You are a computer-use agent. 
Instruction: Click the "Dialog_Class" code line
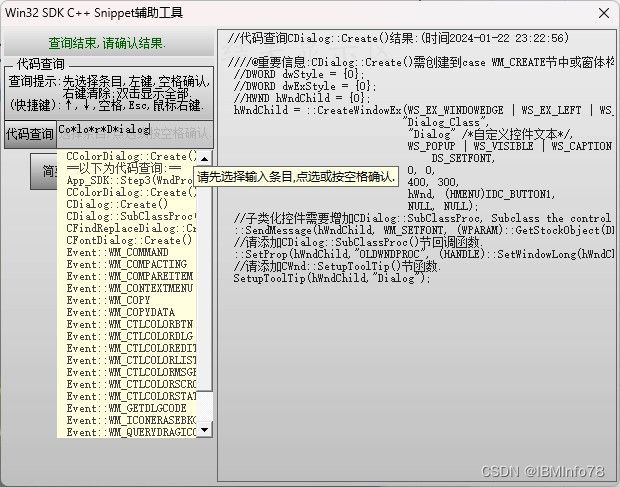(448, 122)
